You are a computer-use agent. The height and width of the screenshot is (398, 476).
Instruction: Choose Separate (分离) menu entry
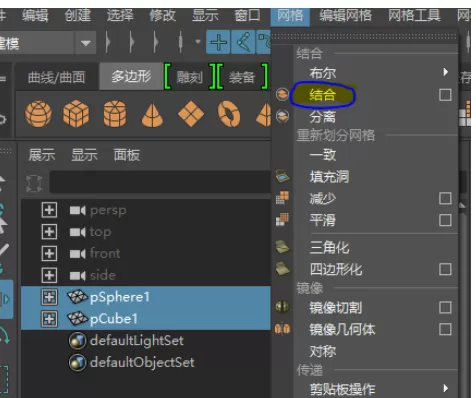click(x=322, y=117)
